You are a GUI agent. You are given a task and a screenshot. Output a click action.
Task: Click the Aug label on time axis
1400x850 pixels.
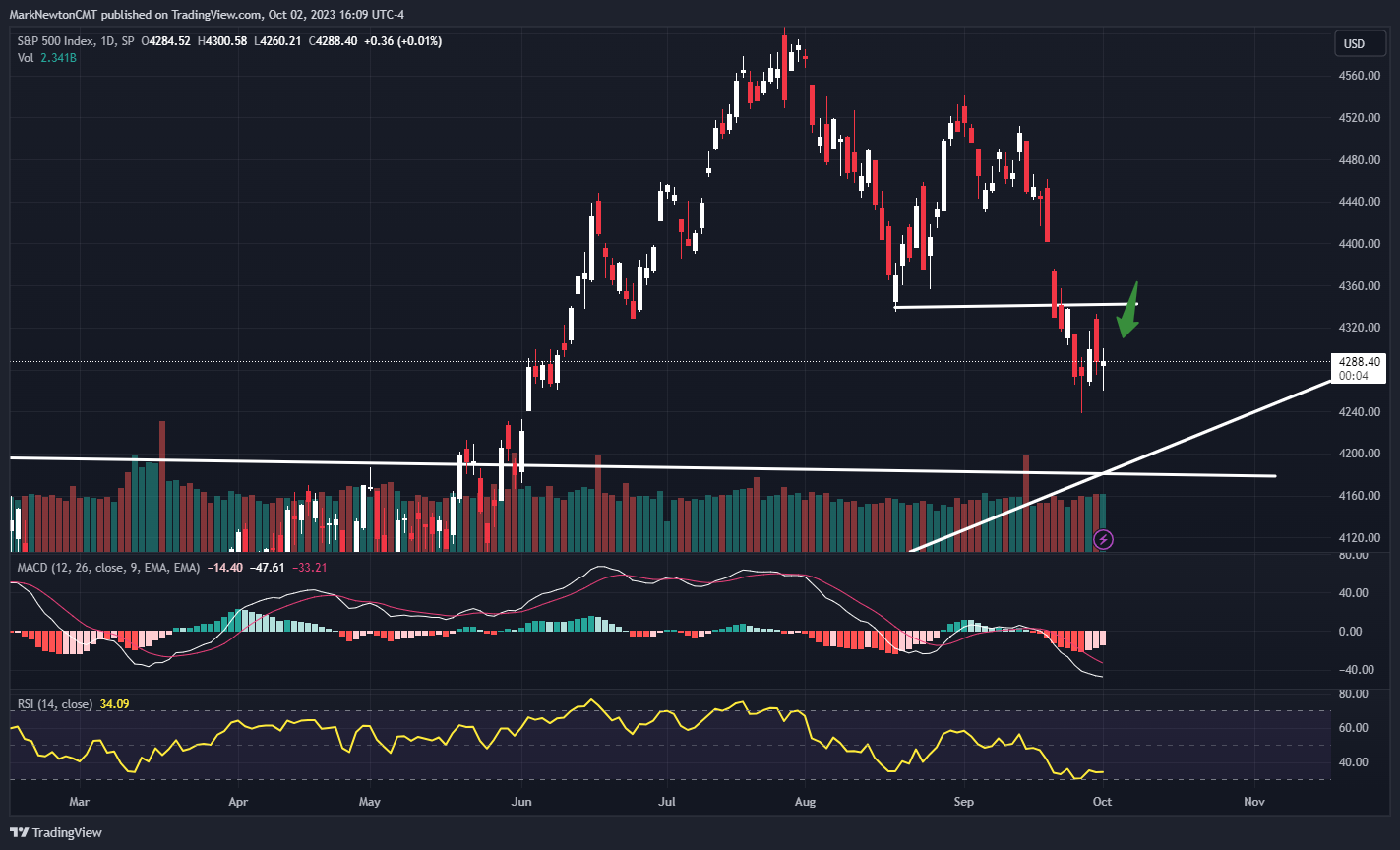pos(804,802)
